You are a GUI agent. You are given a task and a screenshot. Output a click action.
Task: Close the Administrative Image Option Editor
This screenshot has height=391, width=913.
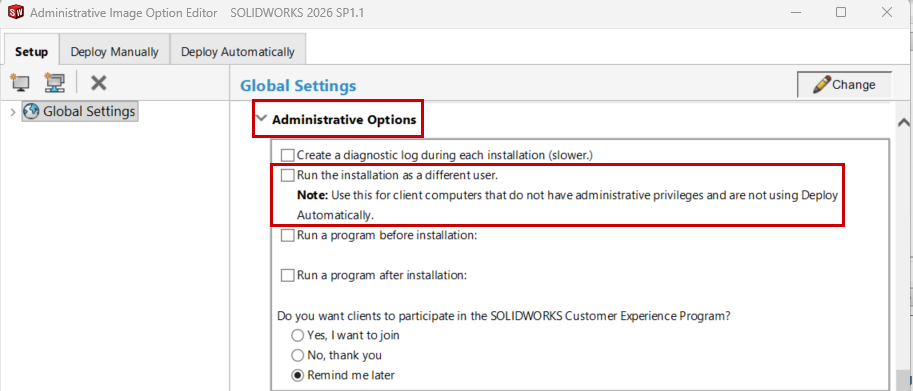[887, 12]
